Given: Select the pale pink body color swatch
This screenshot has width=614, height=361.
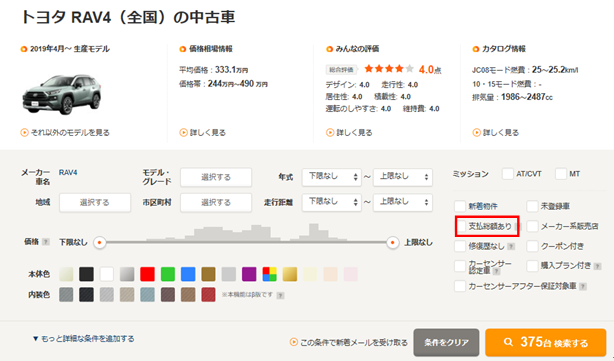Looking at the screenshot, I should (351, 274).
